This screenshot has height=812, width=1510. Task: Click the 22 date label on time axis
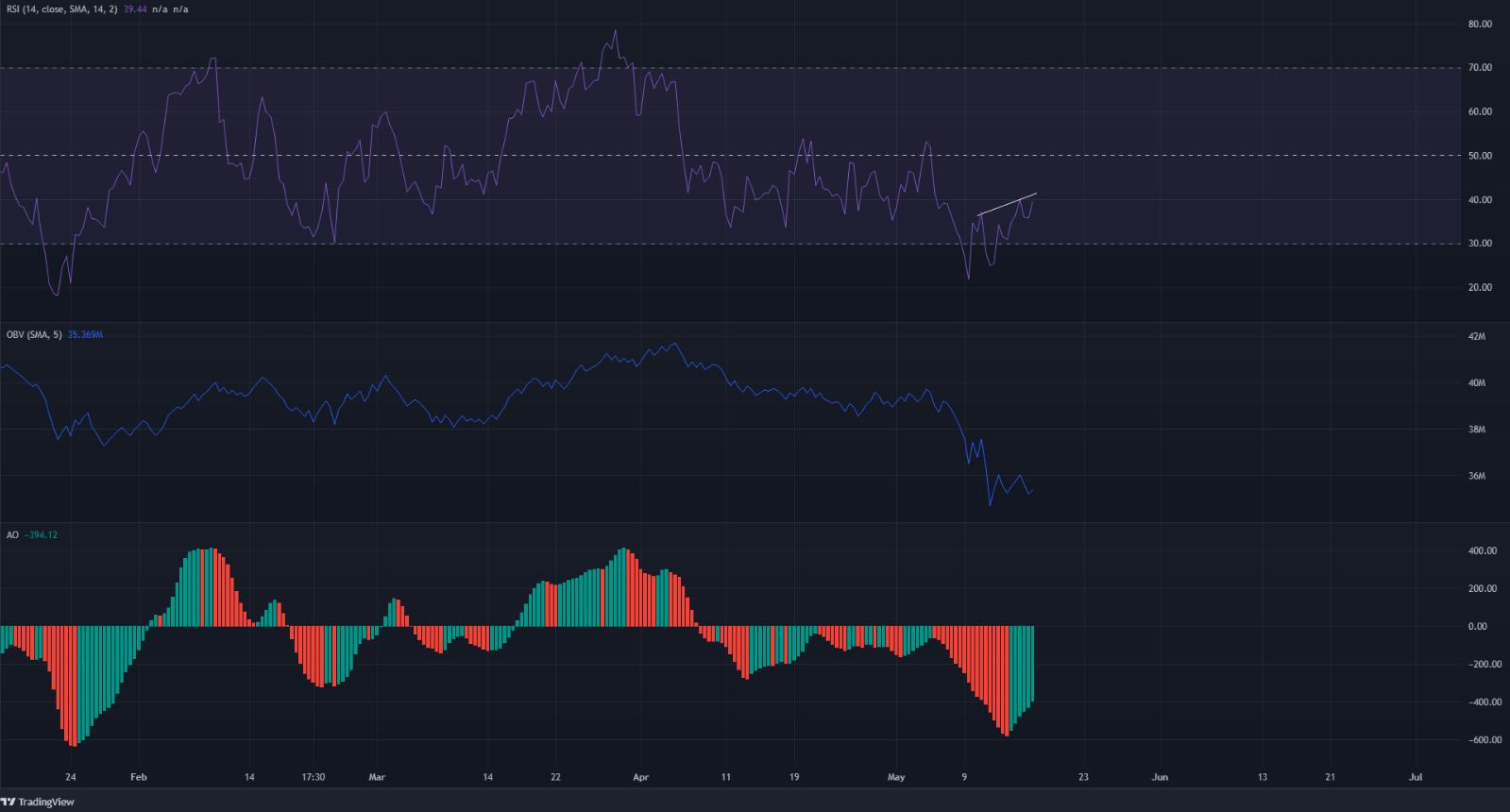pyautogui.click(x=555, y=778)
